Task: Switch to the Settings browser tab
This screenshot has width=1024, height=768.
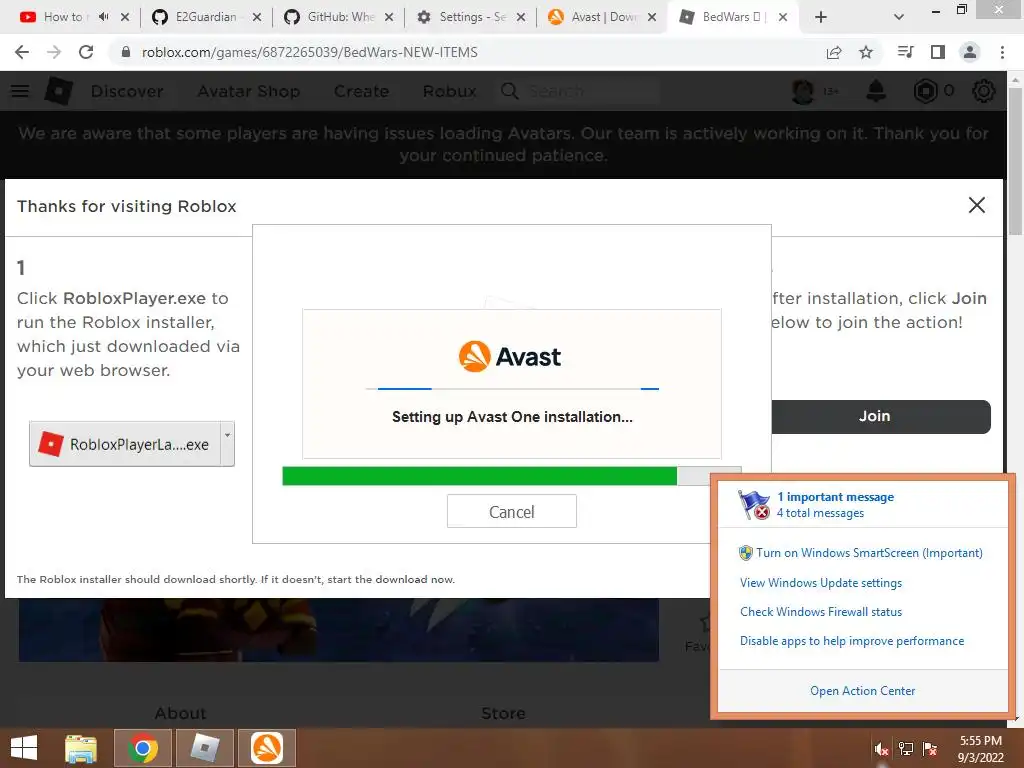Action: tap(472, 17)
